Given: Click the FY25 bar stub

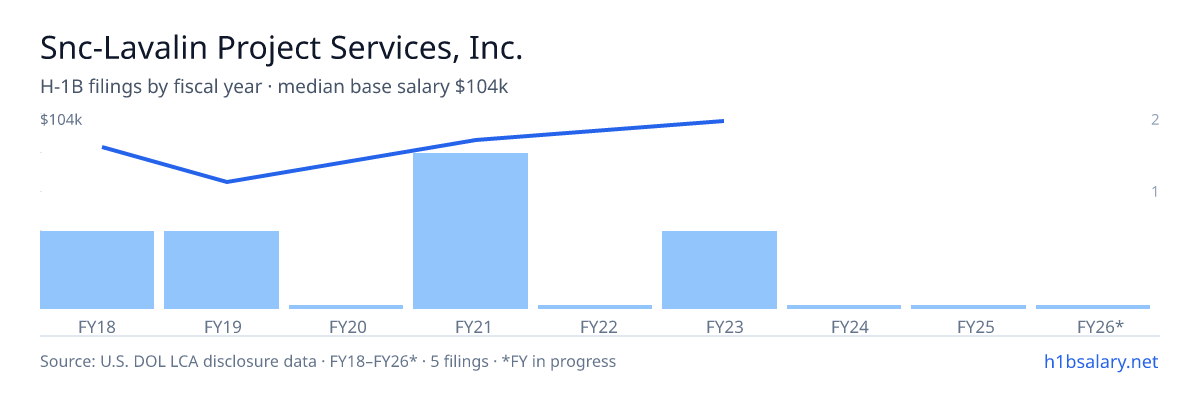Looking at the screenshot, I should coord(968,307).
